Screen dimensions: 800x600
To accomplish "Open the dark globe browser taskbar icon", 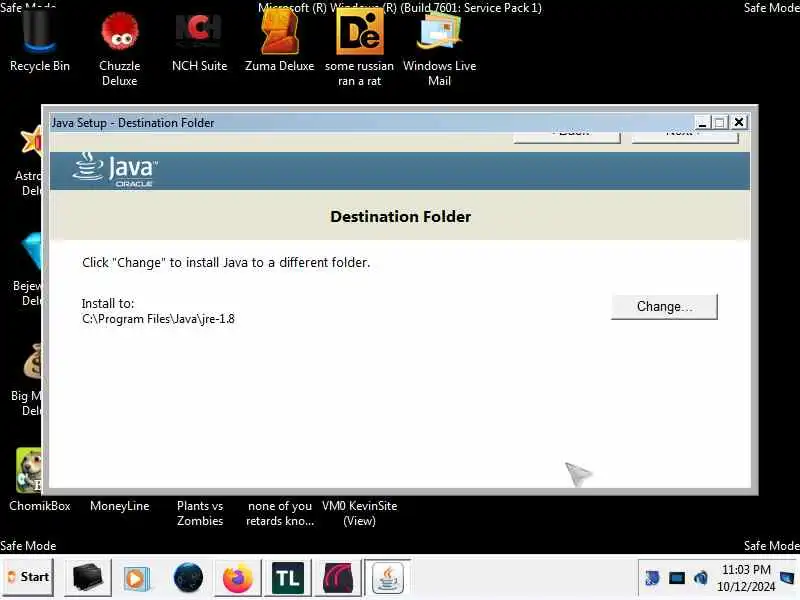I will pyautogui.click(x=188, y=578).
